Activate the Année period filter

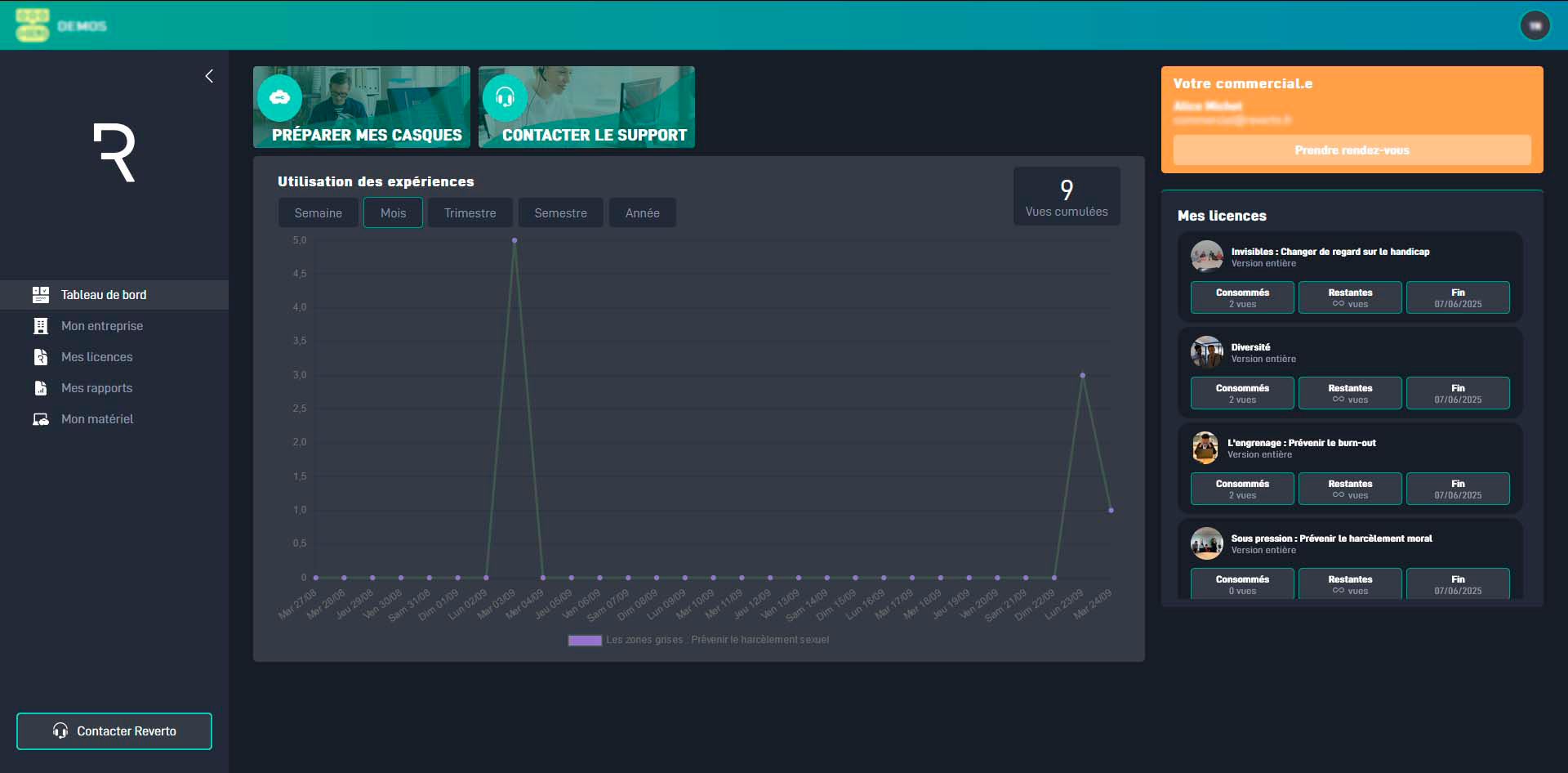642,212
